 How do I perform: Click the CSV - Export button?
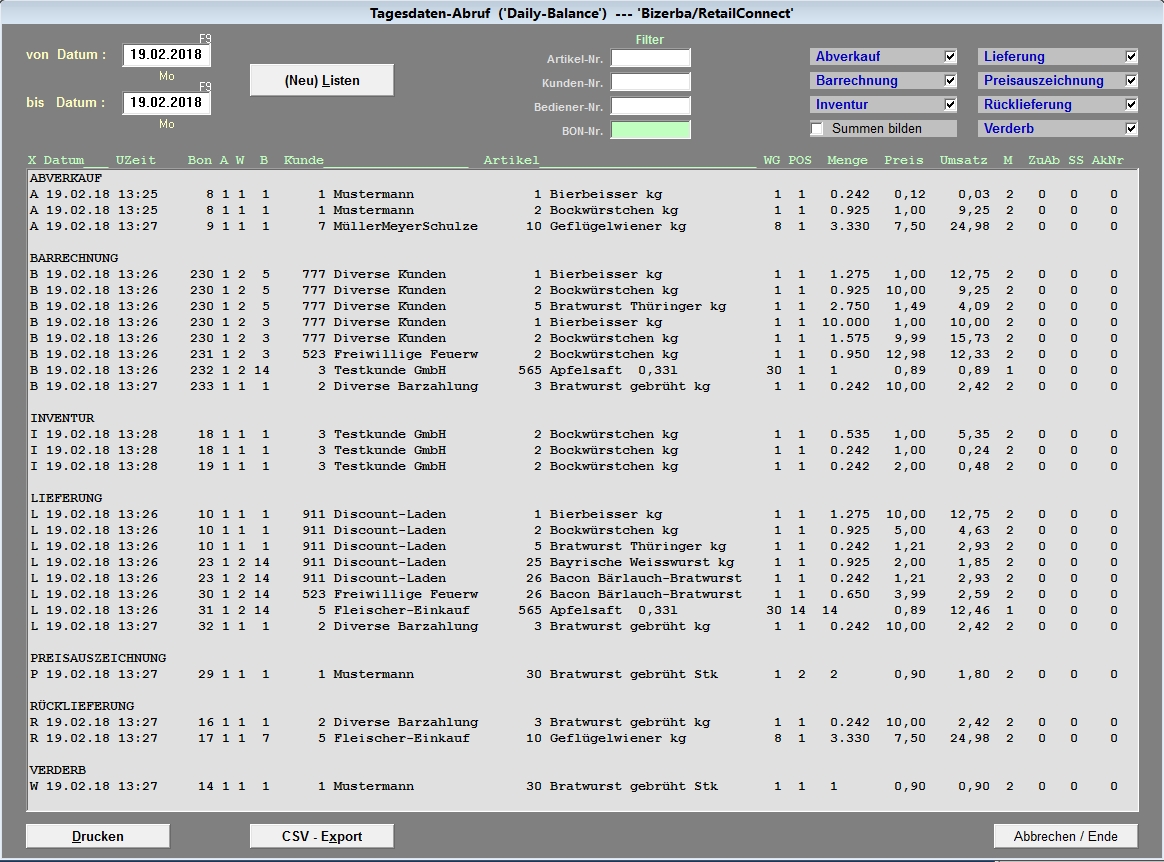[x=321, y=836]
